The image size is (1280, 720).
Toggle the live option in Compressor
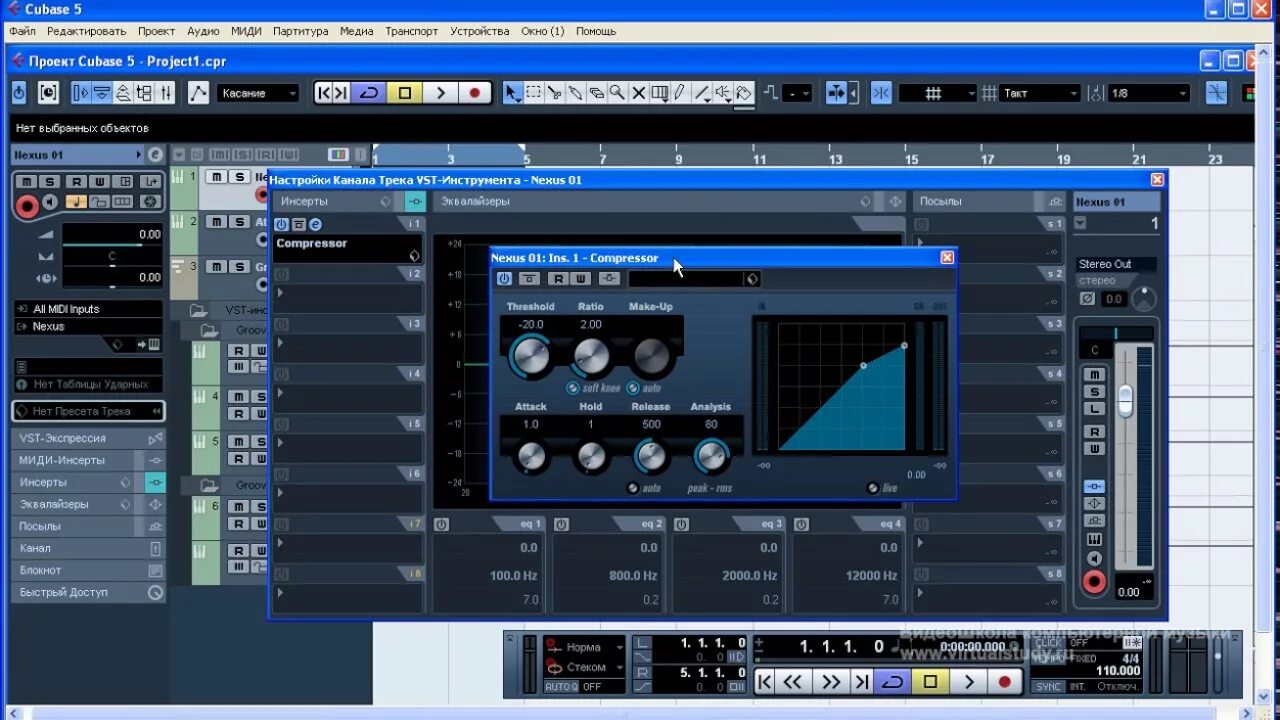[873, 488]
